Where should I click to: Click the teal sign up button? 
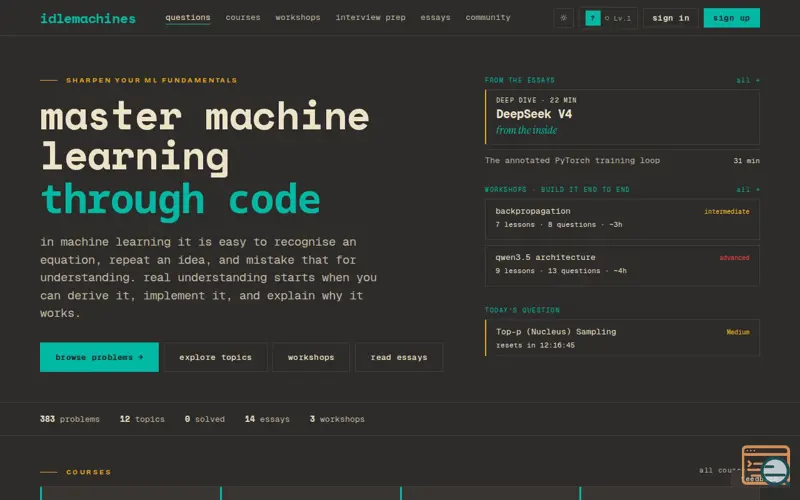click(x=731, y=18)
